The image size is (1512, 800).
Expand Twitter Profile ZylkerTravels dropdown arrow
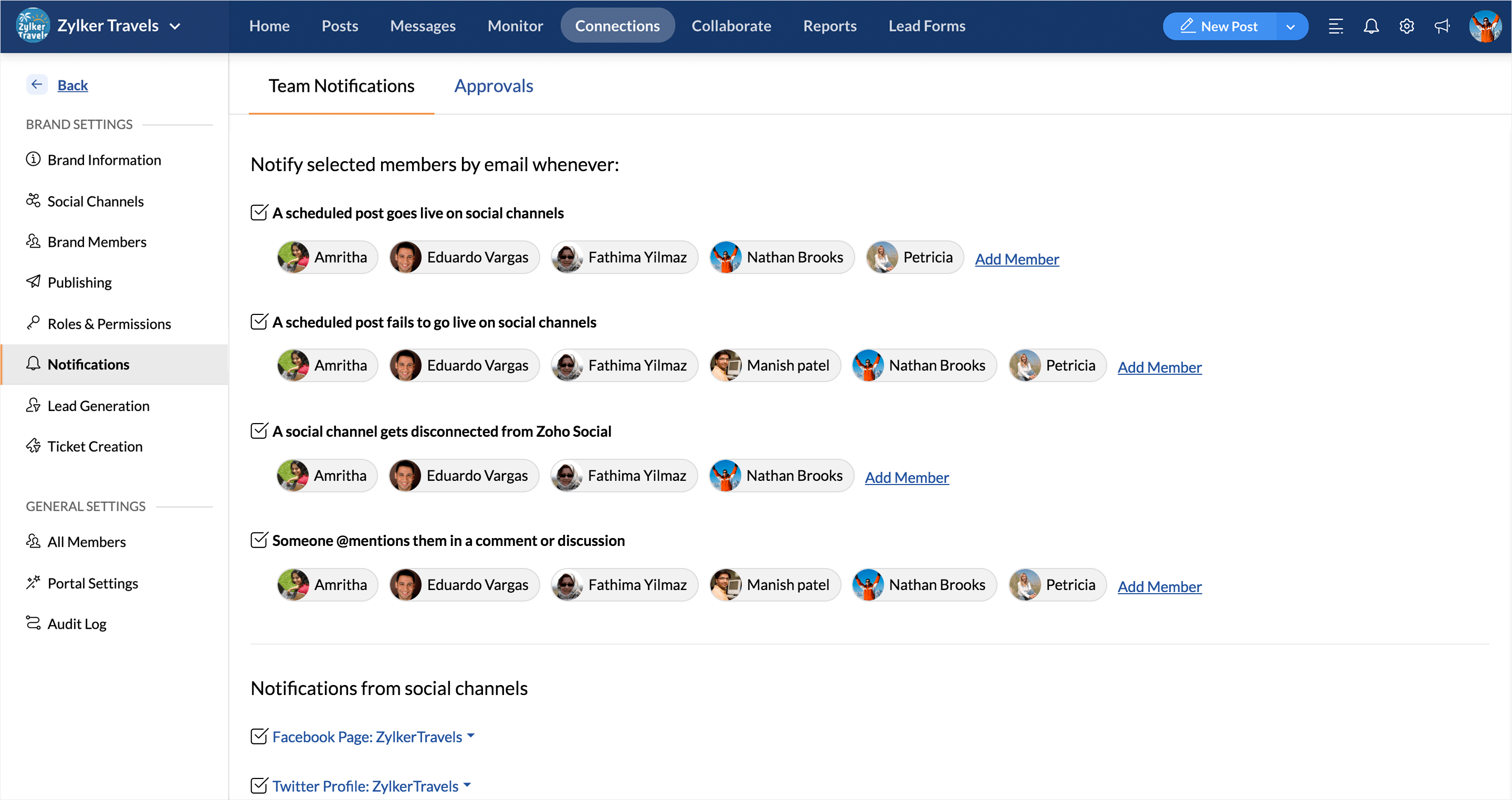tap(467, 785)
